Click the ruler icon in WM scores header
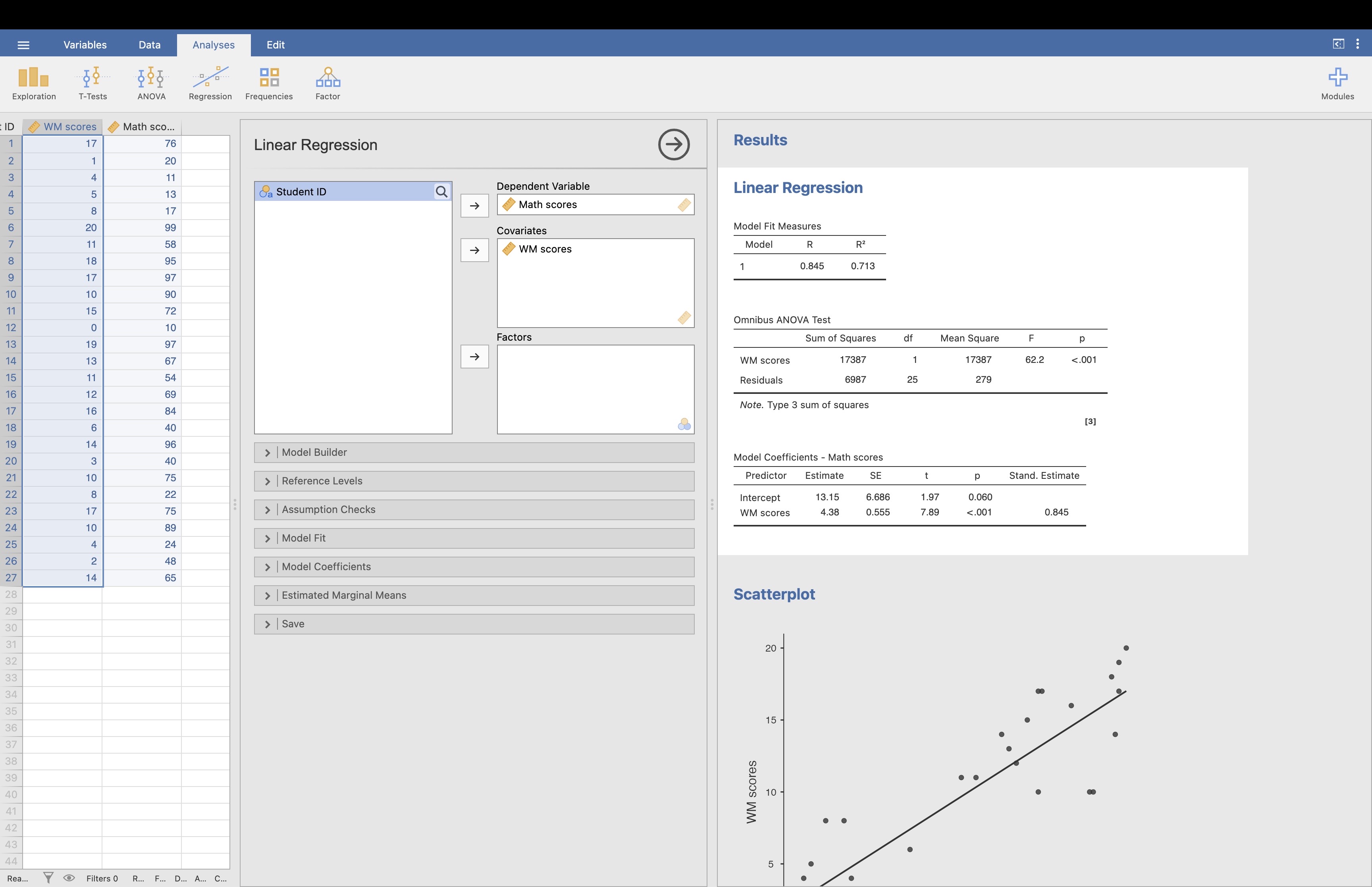This screenshot has width=1372, height=887. (34, 127)
